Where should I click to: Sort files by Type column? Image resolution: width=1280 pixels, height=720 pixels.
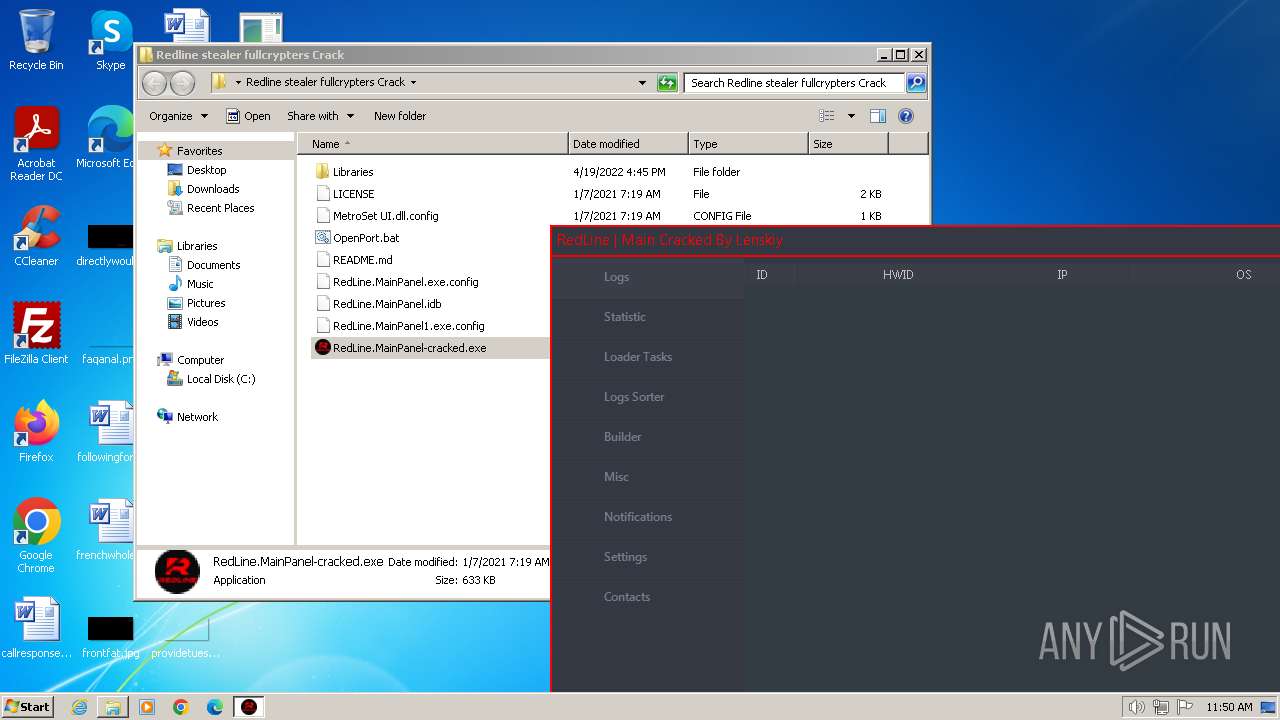[748, 144]
